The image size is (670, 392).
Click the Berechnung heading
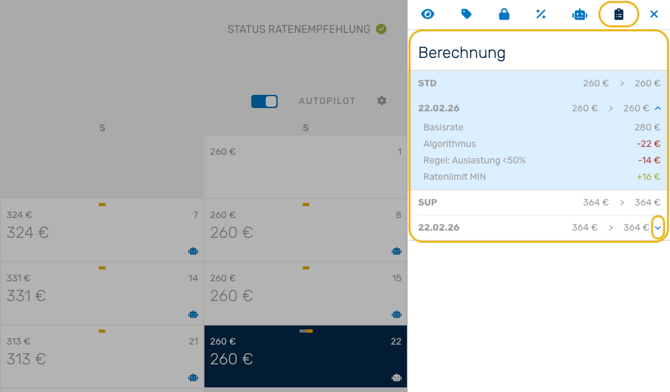[x=461, y=53]
